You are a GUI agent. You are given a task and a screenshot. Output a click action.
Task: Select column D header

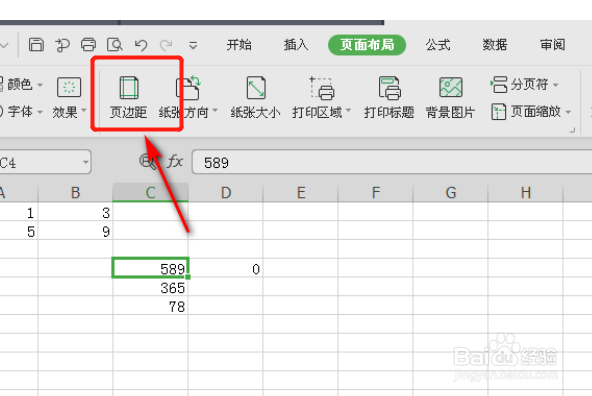point(225,193)
